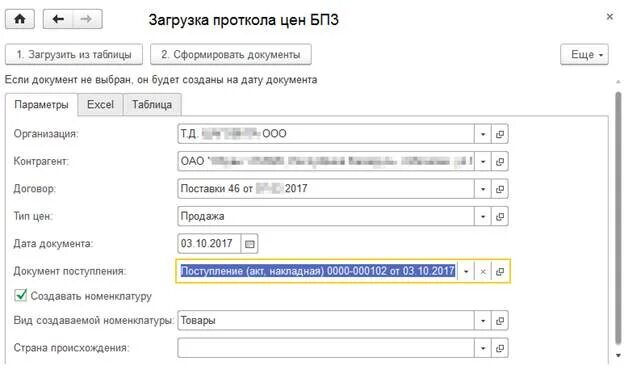624x374 pixels.
Task: Open the Тип цен item via open icon
Action: [x=500, y=216]
